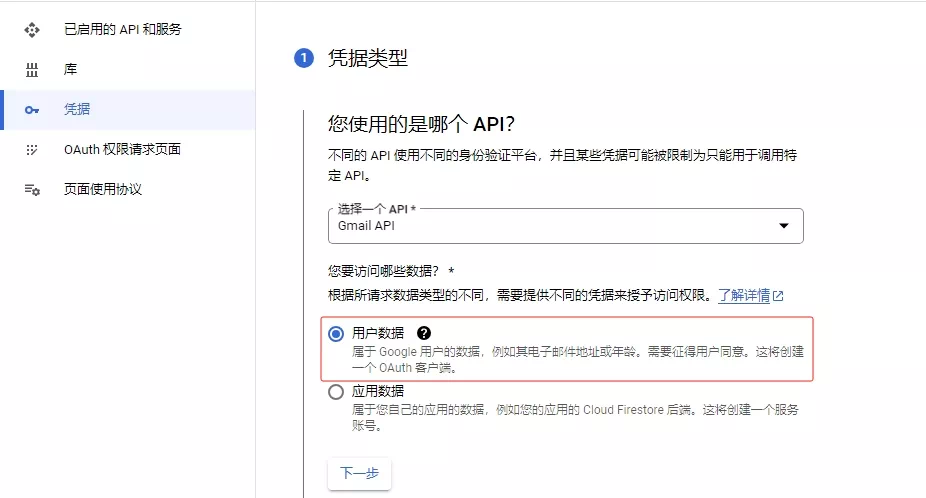Choose the 应用数据 option label text

click(x=378, y=391)
